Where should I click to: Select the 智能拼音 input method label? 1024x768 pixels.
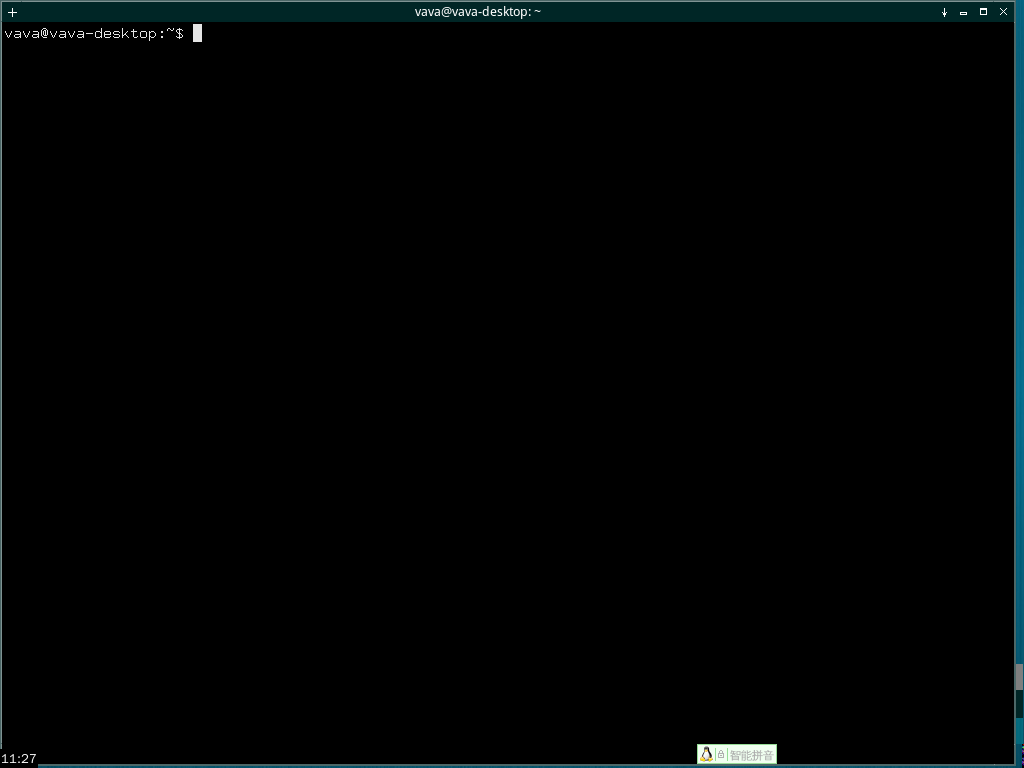point(751,756)
